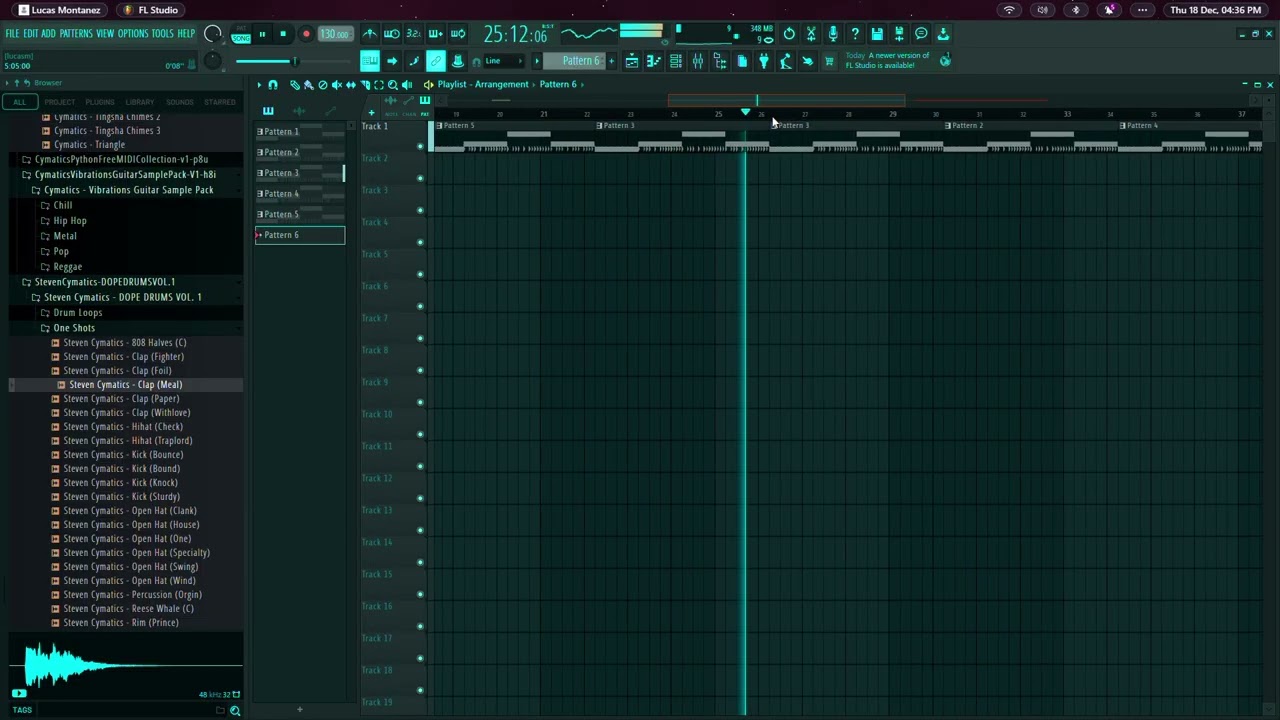Select the Paint brush tool in Playlist
The image size is (1280, 720).
click(x=309, y=85)
